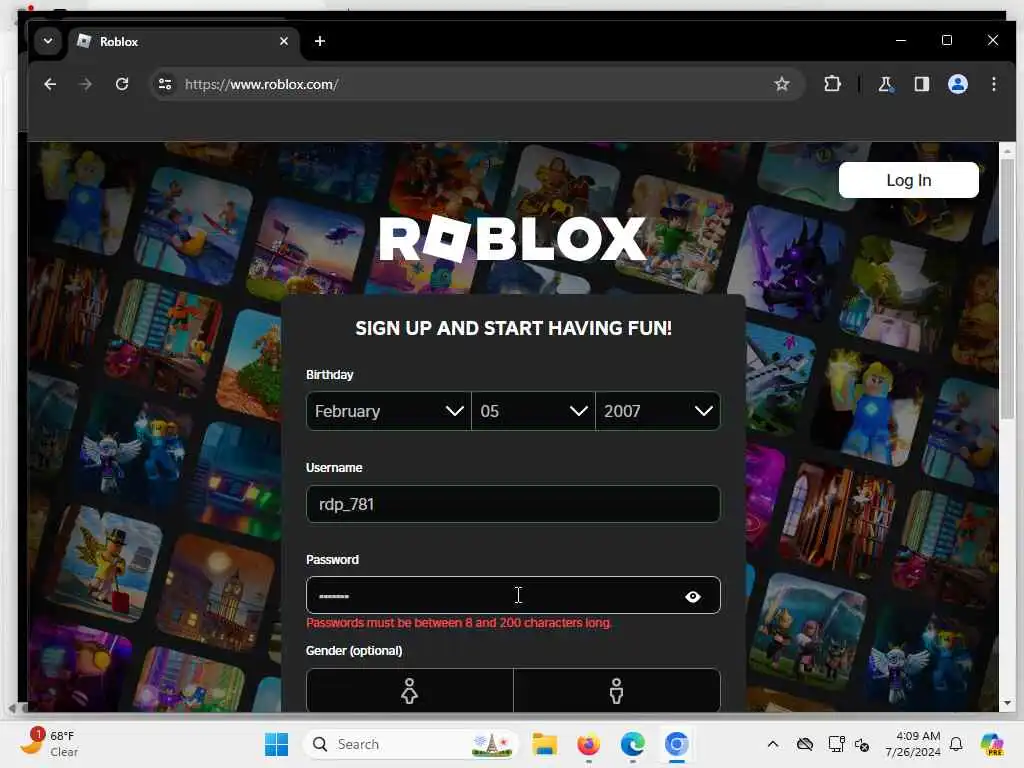
Task: Open the Chrome three-dot menu
Action: 993,84
